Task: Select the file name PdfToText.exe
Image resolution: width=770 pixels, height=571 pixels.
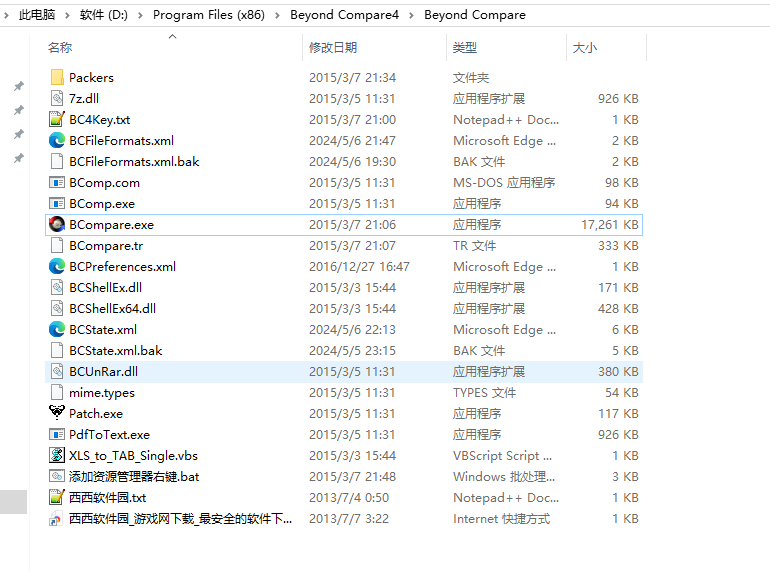Action: coord(110,435)
